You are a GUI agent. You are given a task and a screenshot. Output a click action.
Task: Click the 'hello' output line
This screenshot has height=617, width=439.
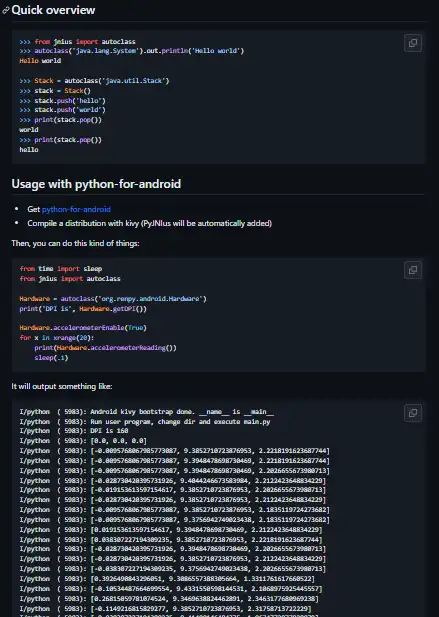coord(29,150)
